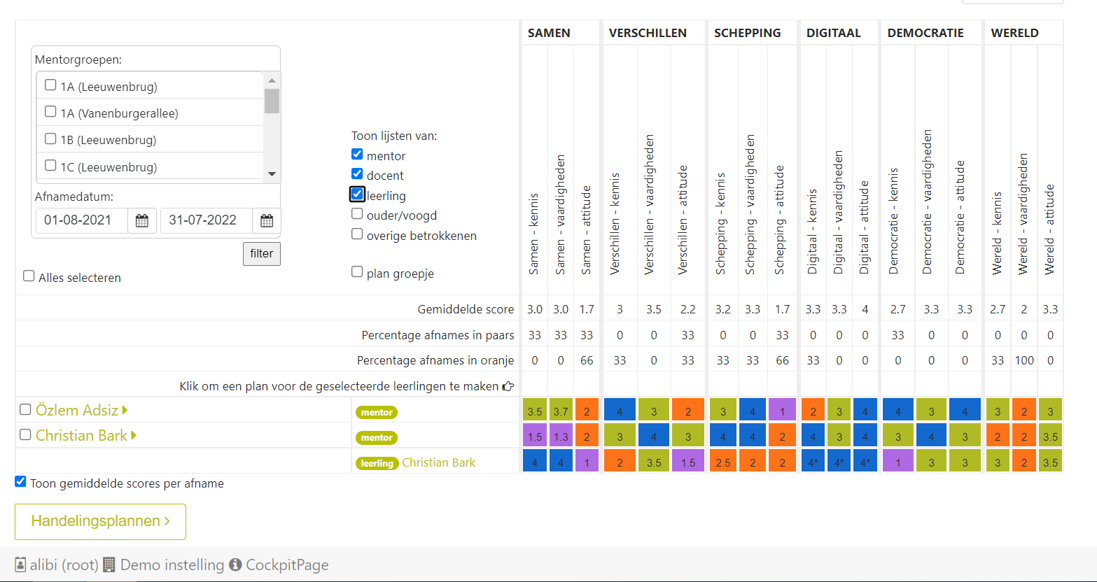The image size is (1097, 582).
Task: Open calendar picker for start date 01-08-2021
Action: (x=142, y=221)
